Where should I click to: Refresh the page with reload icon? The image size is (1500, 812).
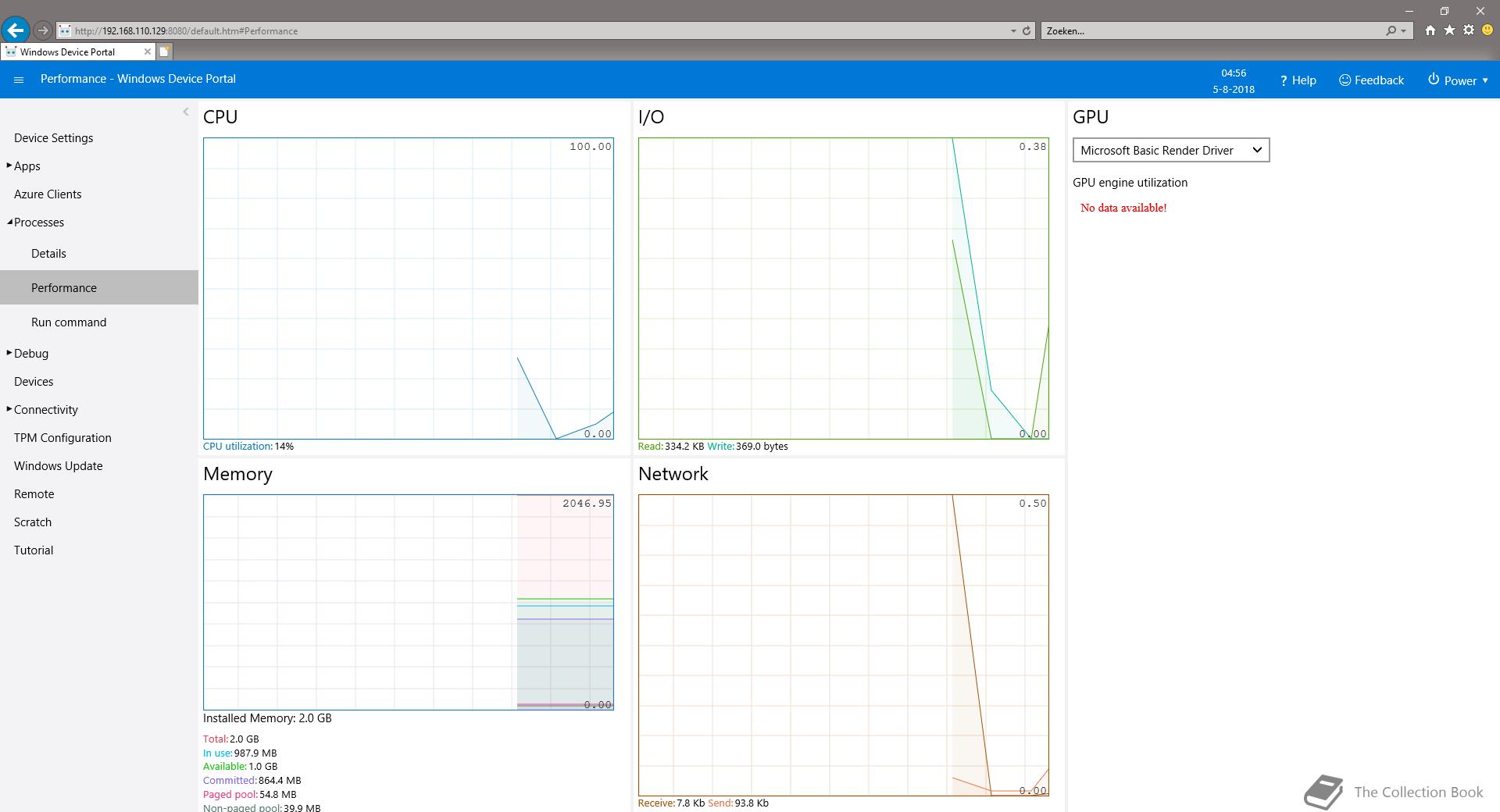pyautogui.click(x=1027, y=31)
